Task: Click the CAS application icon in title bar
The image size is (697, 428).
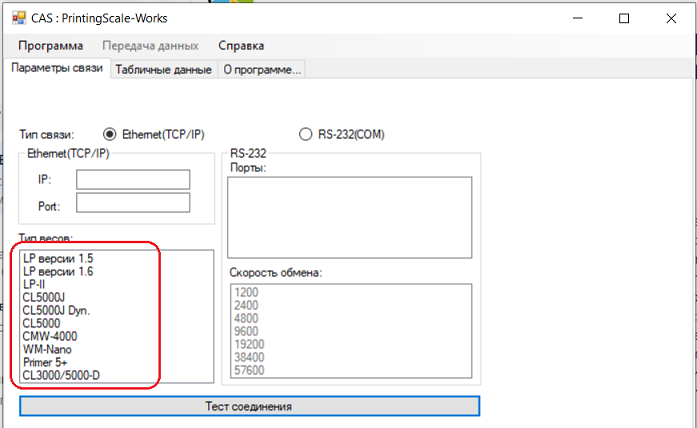Action: tap(16, 18)
